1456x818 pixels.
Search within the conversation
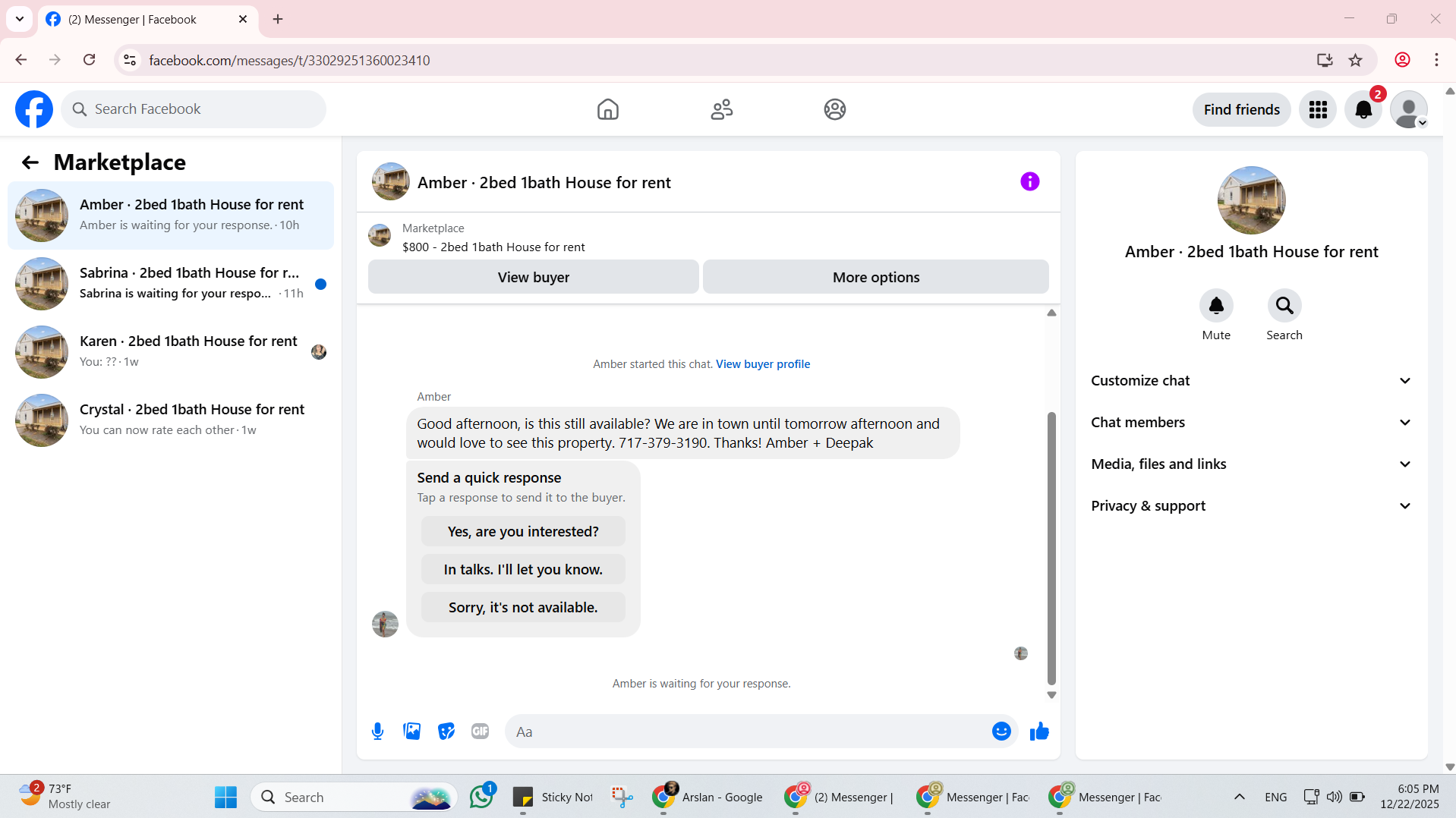(1284, 306)
